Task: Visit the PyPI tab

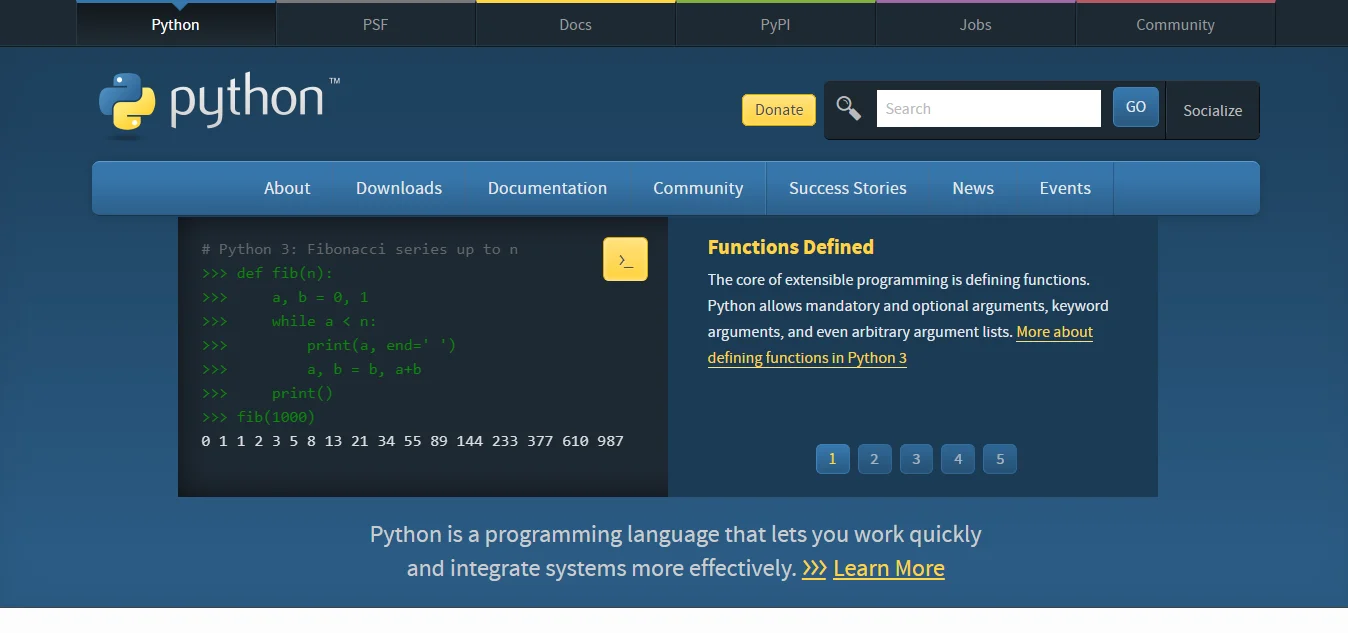Action: coord(775,24)
